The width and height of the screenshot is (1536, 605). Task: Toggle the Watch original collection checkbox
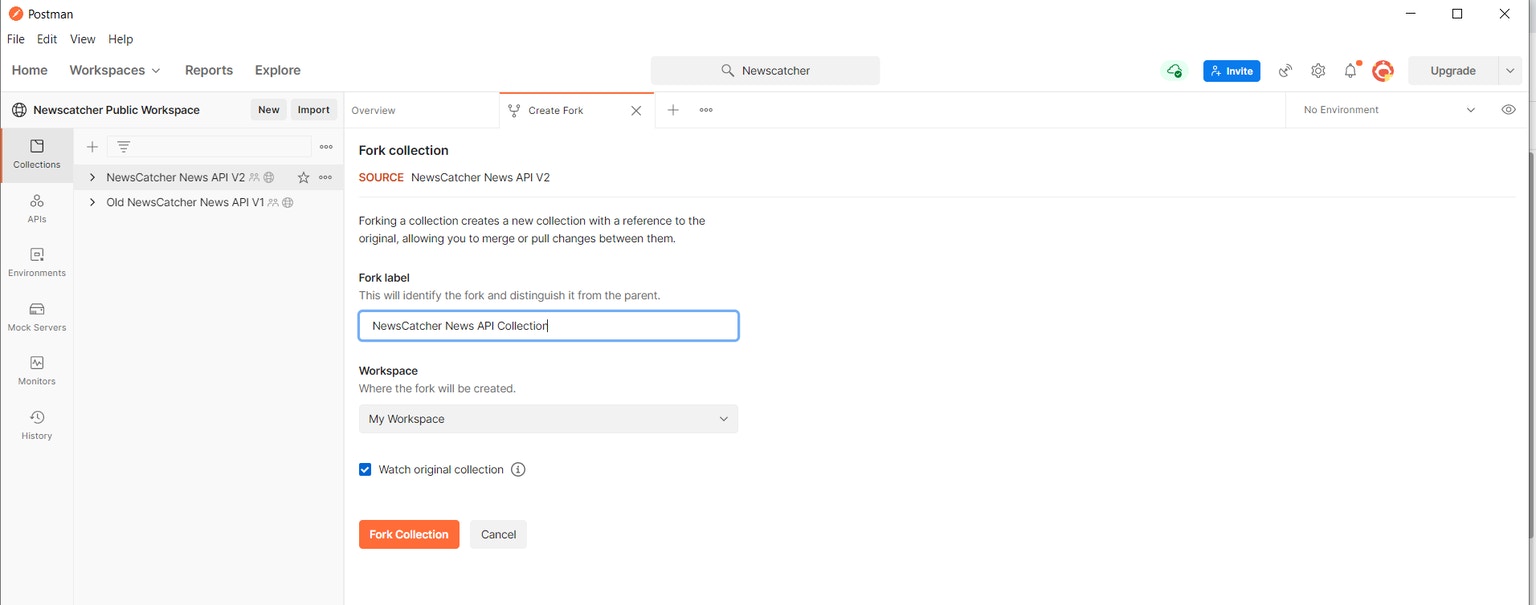[365, 470]
